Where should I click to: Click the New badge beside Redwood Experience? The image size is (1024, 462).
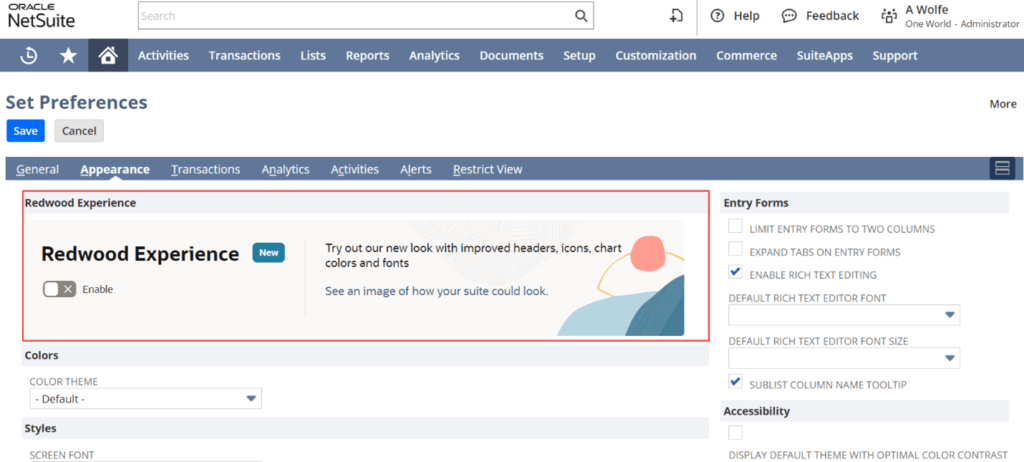pyautogui.click(x=269, y=253)
